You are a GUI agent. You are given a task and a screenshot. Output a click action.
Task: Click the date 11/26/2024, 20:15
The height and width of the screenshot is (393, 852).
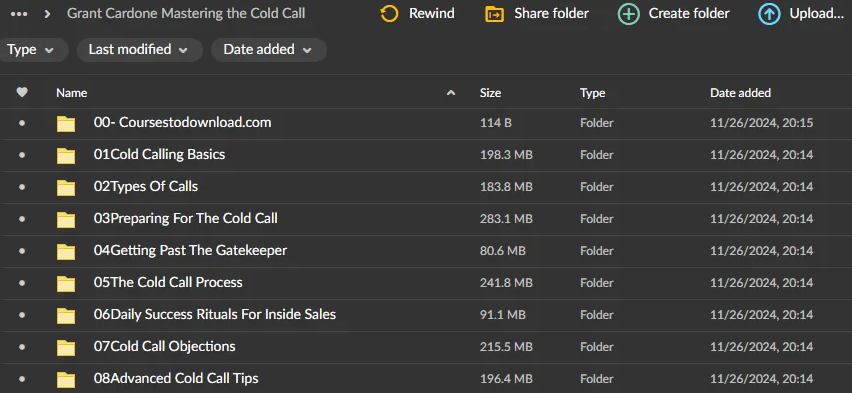[761, 123]
